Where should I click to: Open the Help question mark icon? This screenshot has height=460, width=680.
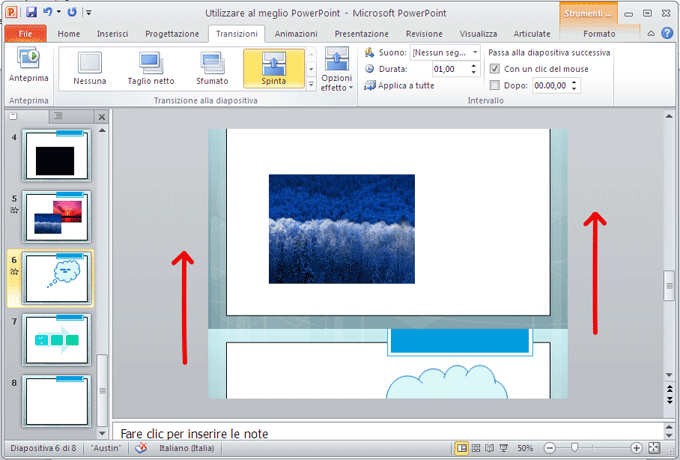click(x=667, y=33)
